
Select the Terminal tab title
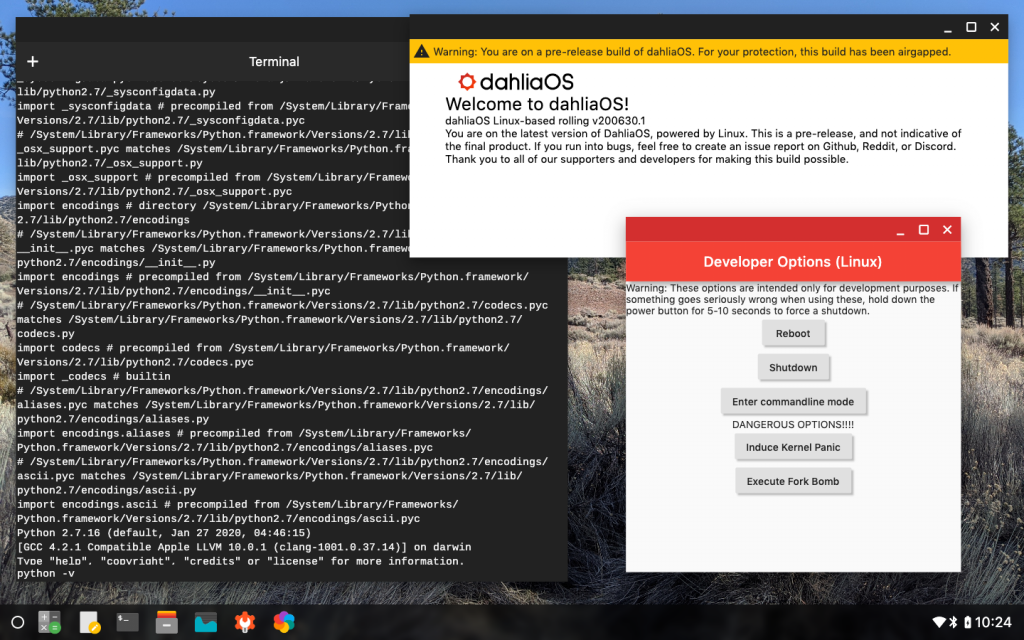click(274, 62)
